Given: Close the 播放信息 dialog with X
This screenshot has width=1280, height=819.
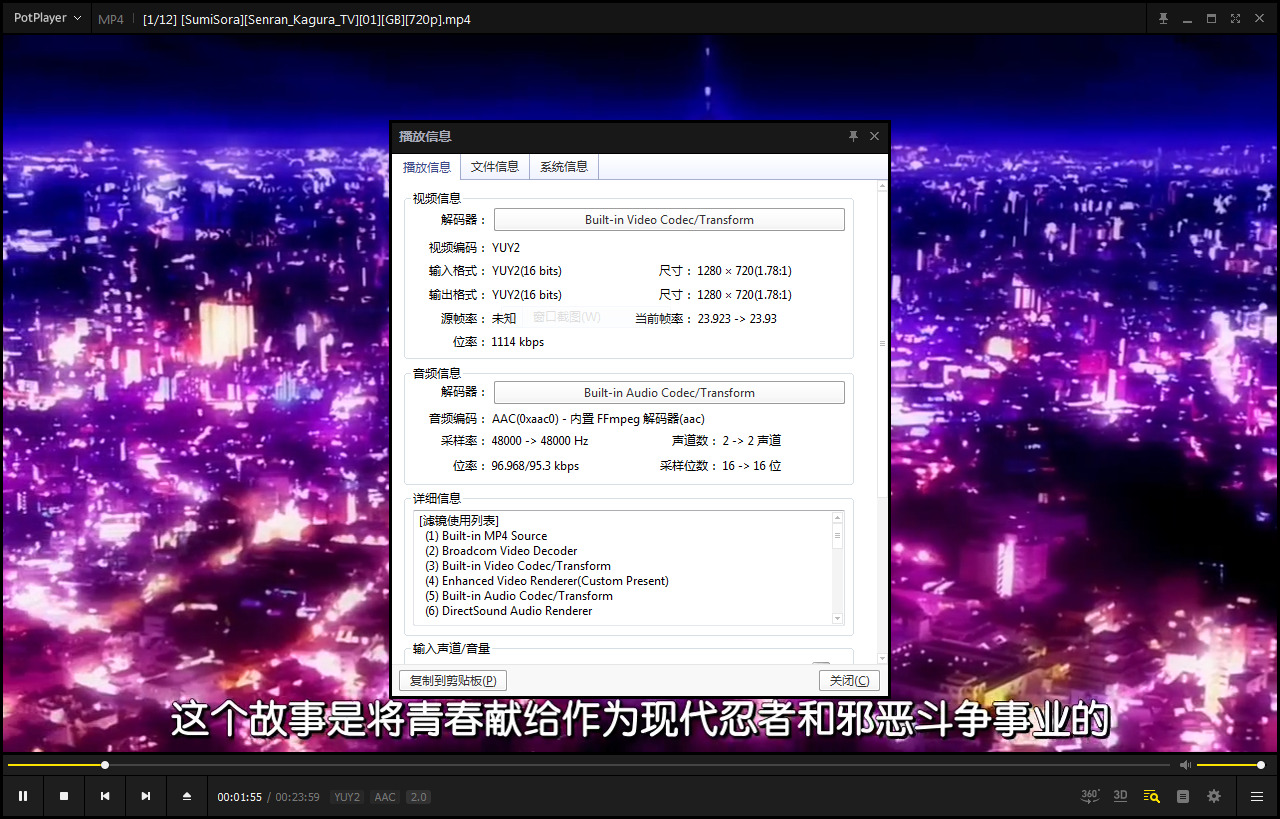Looking at the screenshot, I should coord(874,136).
